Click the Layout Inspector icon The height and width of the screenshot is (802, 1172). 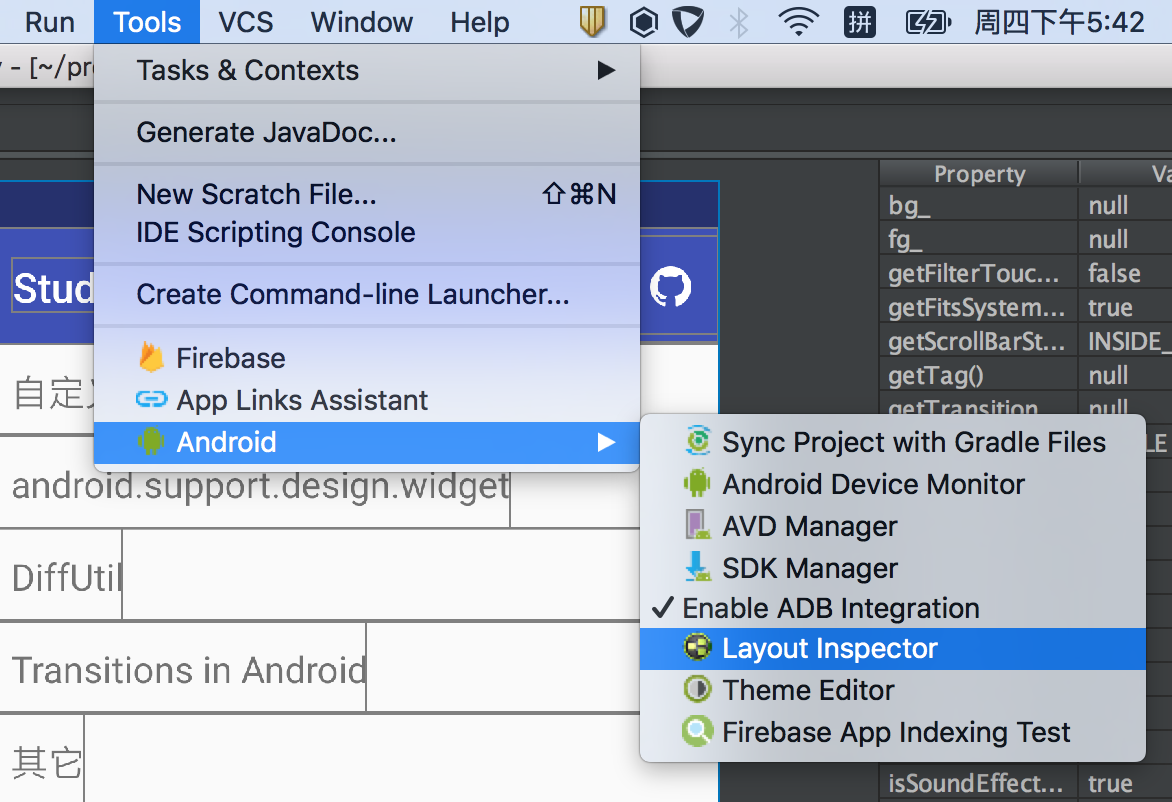(x=698, y=648)
